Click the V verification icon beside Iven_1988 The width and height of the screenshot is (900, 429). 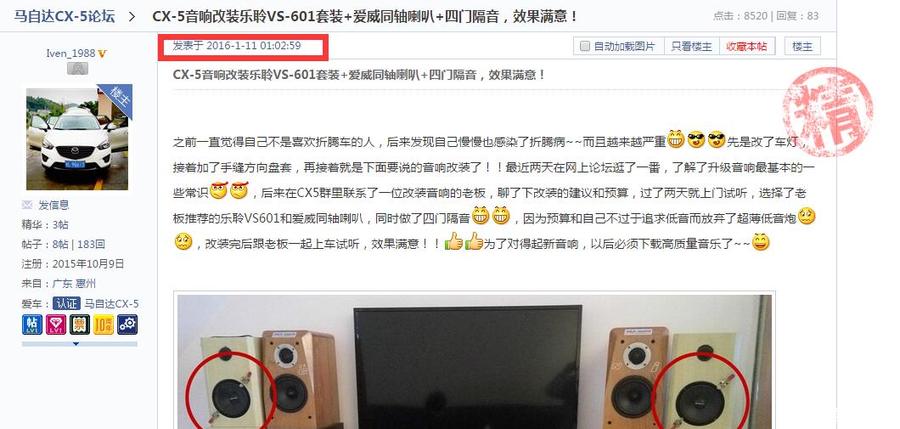(x=102, y=53)
